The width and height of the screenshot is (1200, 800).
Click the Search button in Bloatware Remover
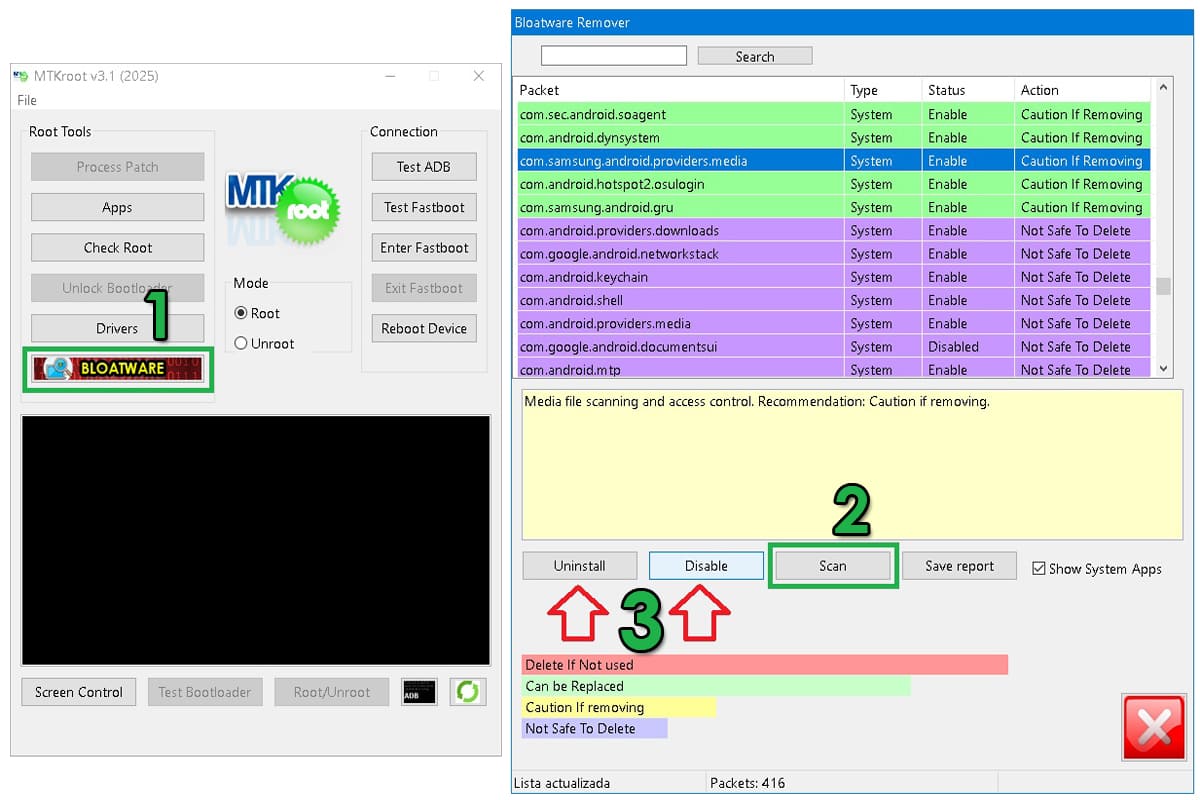pos(755,56)
